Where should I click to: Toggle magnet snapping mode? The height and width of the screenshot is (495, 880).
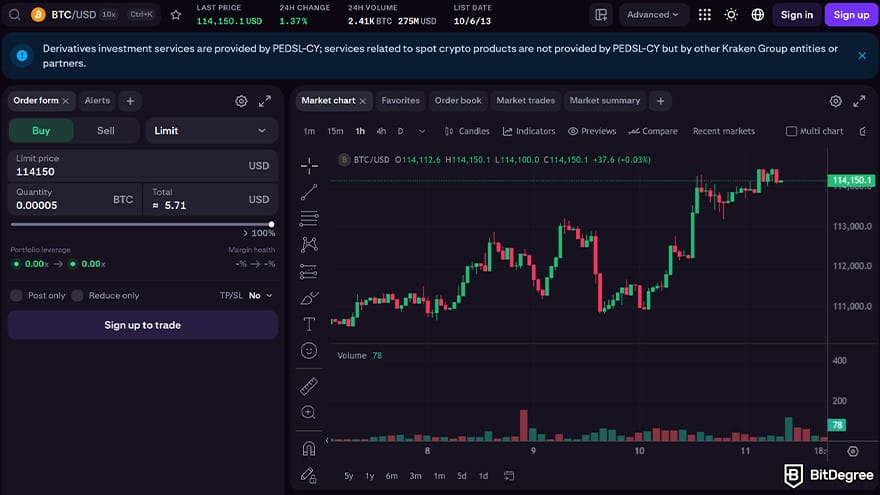click(x=309, y=448)
